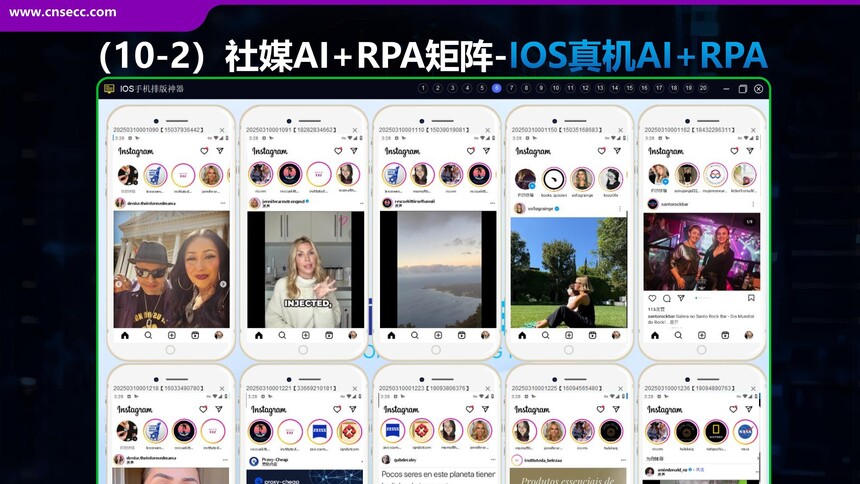Open the ZEISS story on phone 20250310001223
This screenshot has height=484, width=860.
pos(393,430)
